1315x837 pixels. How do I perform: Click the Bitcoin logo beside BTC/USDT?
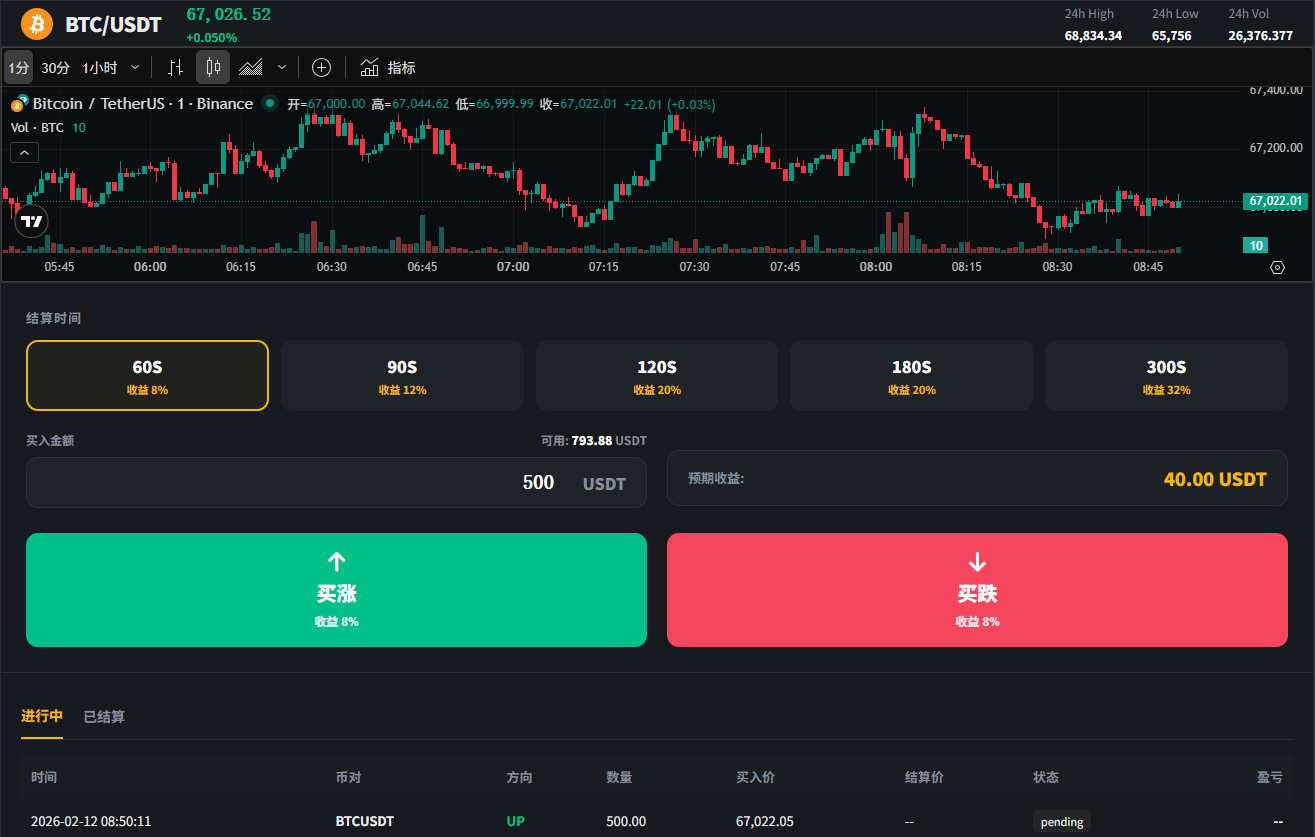pos(37,23)
